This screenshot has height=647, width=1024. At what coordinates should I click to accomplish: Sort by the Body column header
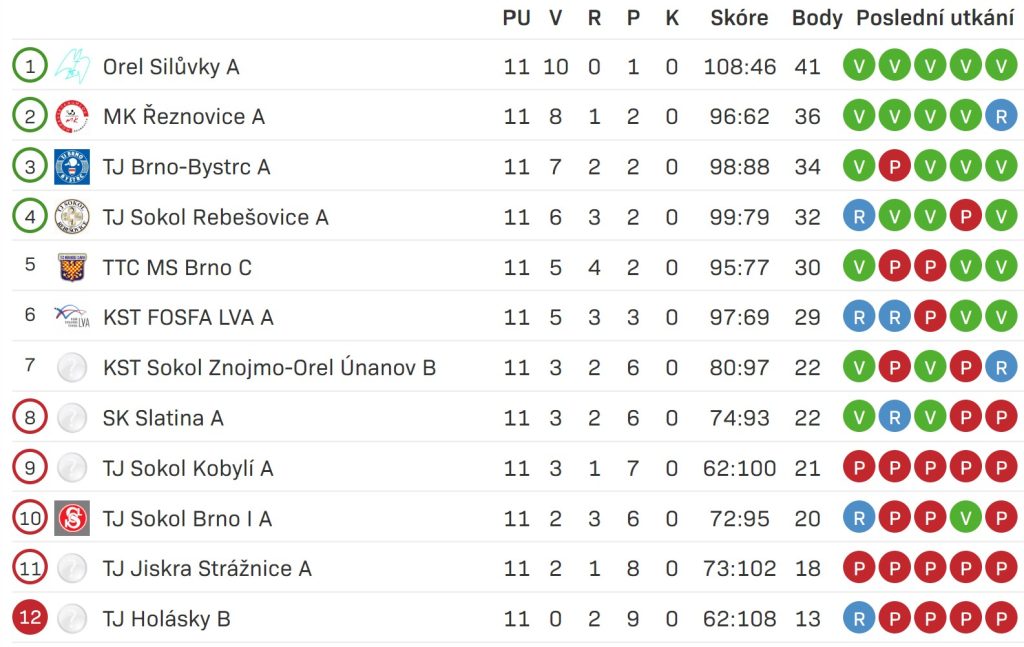pyautogui.click(x=817, y=18)
